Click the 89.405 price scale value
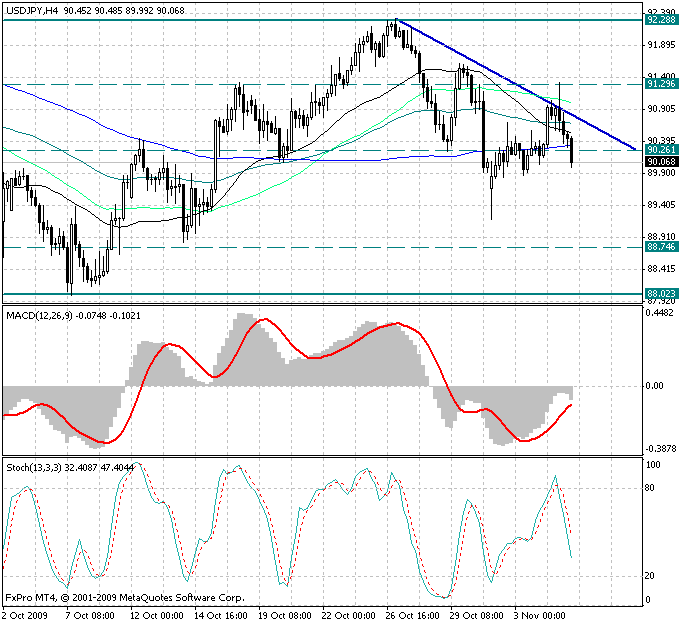Image resolution: width=680 pixels, height=623 pixels. point(661,205)
